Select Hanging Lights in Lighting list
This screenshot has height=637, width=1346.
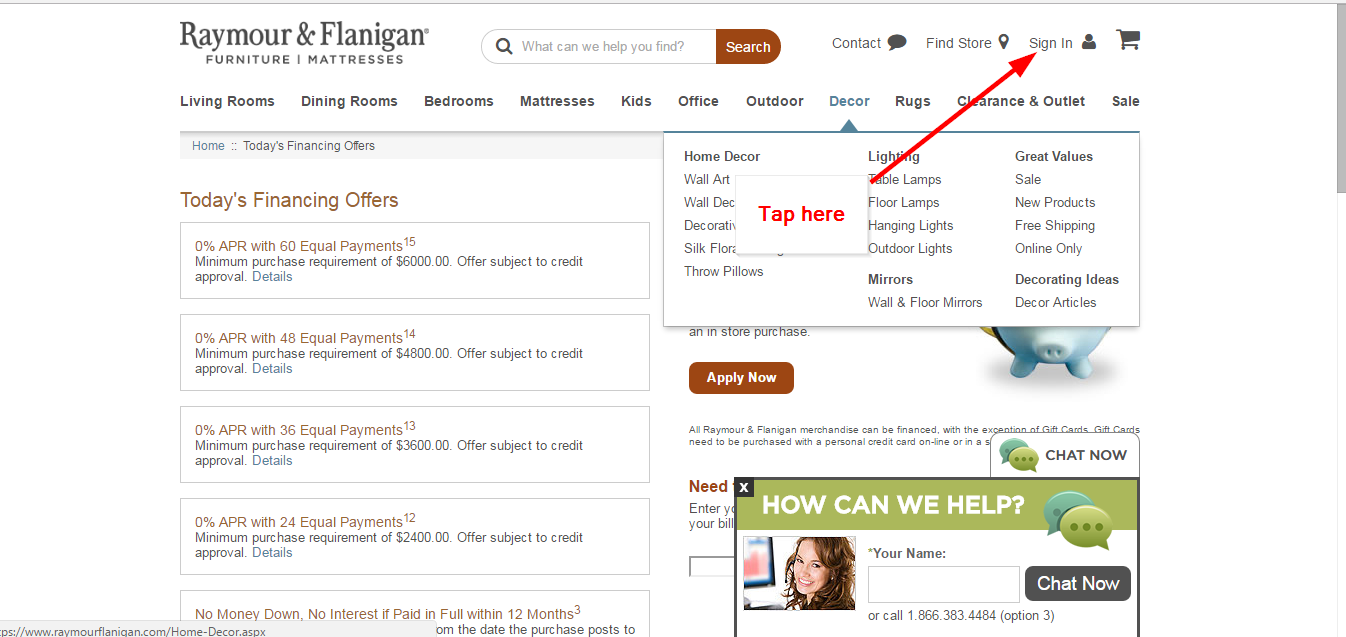point(911,225)
